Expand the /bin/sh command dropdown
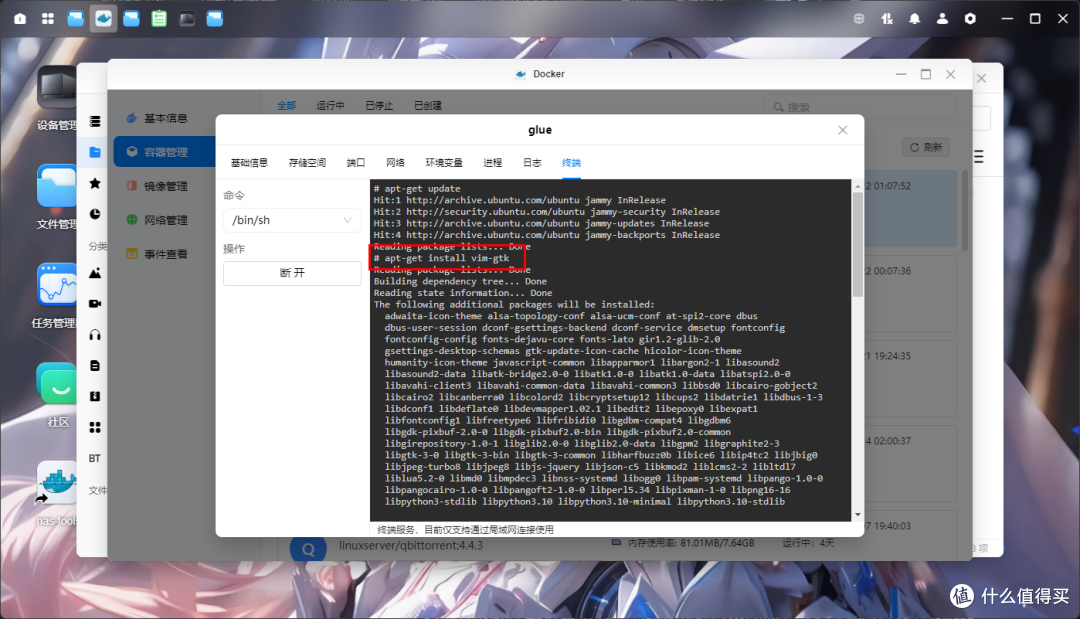Image resolution: width=1080 pixels, height=619 pixels. [x=292, y=220]
